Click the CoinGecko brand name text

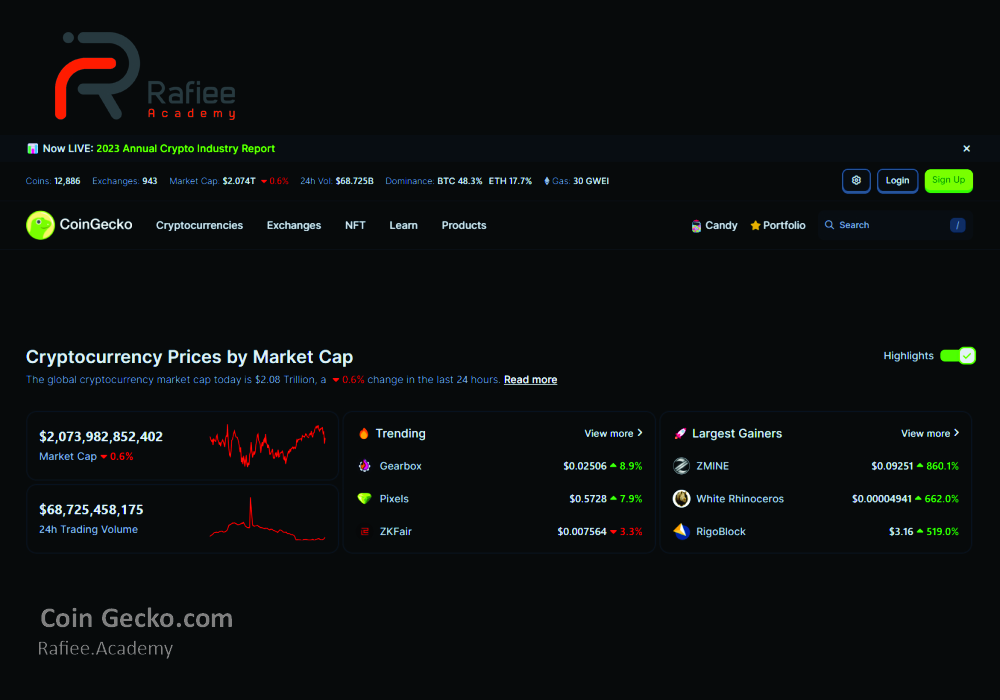96,224
